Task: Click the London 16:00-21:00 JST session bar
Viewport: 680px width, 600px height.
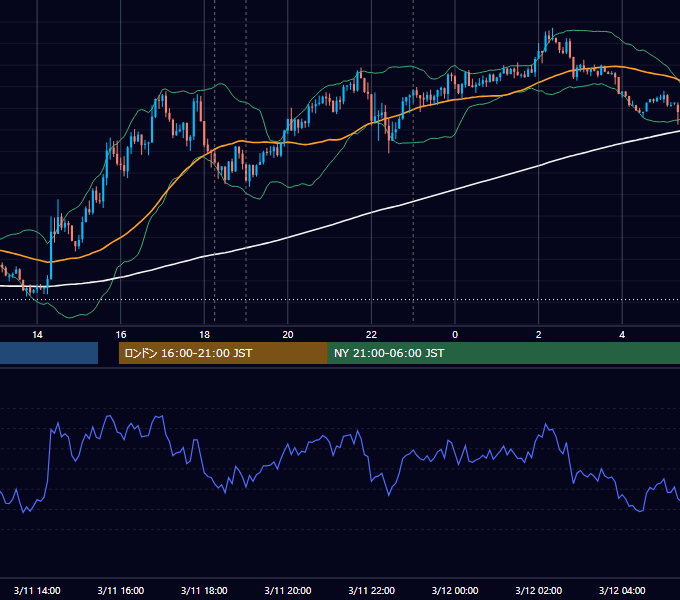Action: (223, 353)
